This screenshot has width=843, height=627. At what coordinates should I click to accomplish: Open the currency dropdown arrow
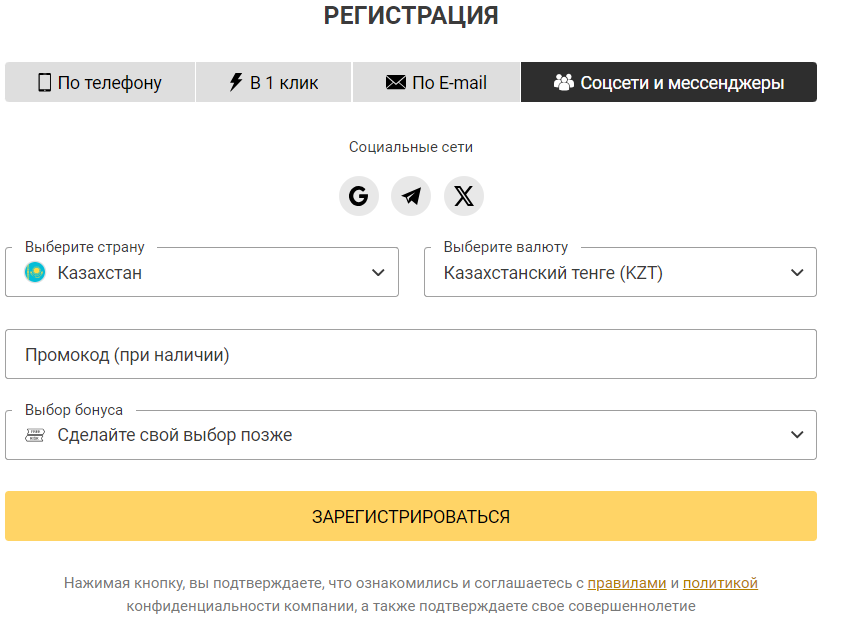[797, 272]
